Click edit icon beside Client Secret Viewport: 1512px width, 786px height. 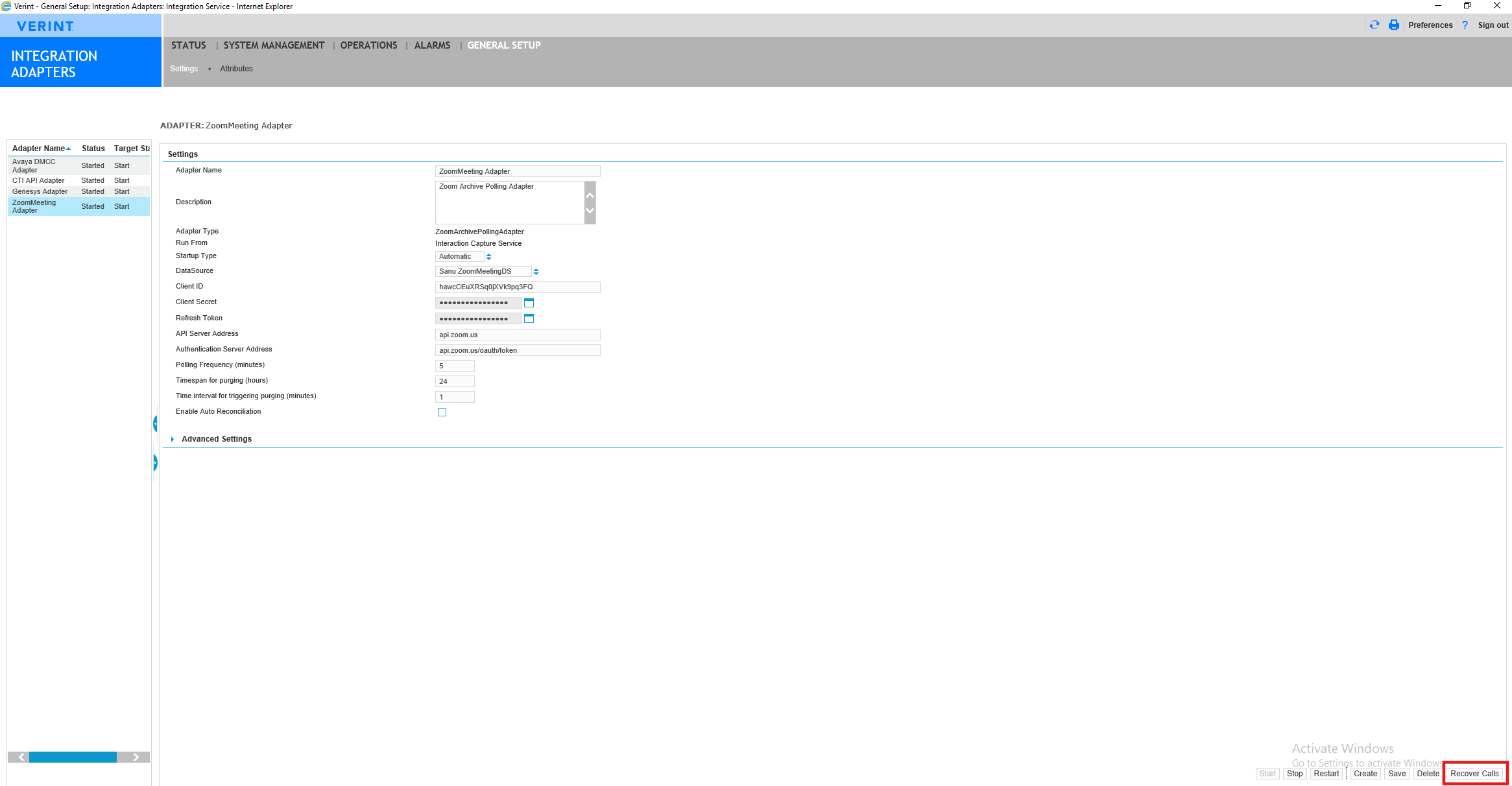tap(529, 303)
